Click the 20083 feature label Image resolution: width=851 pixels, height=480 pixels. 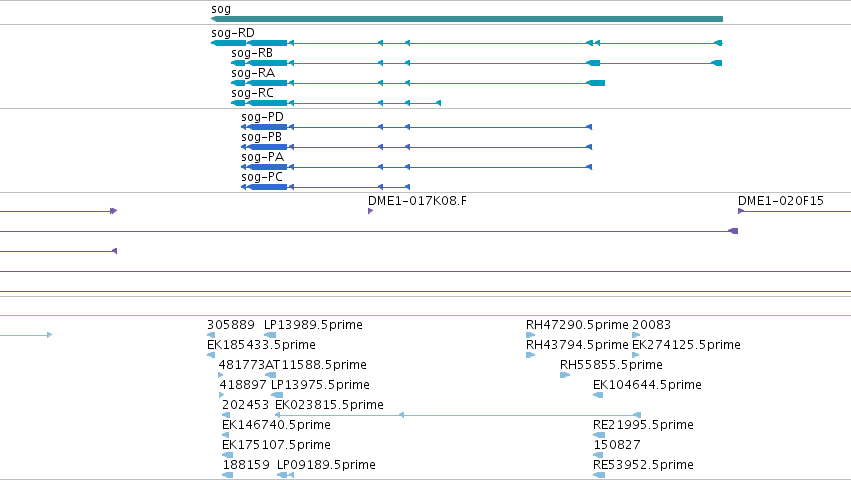point(651,325)
